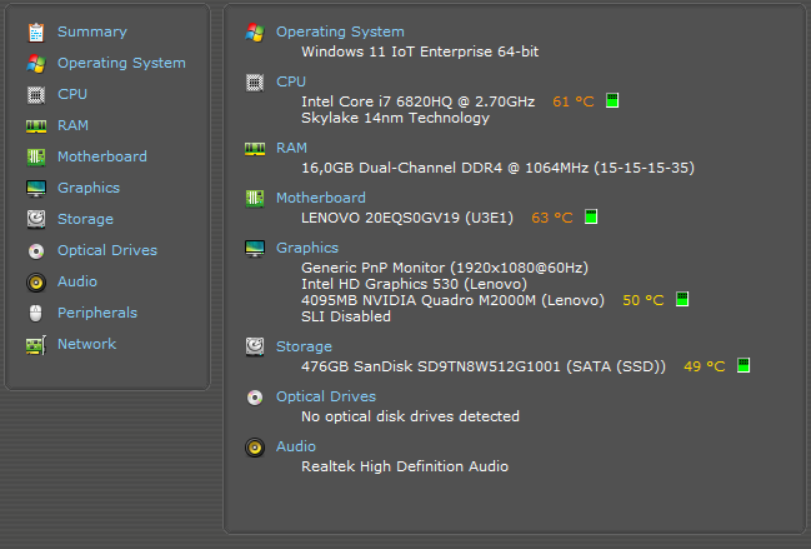Go to Graphics section in sidebar

coord(88,188)
